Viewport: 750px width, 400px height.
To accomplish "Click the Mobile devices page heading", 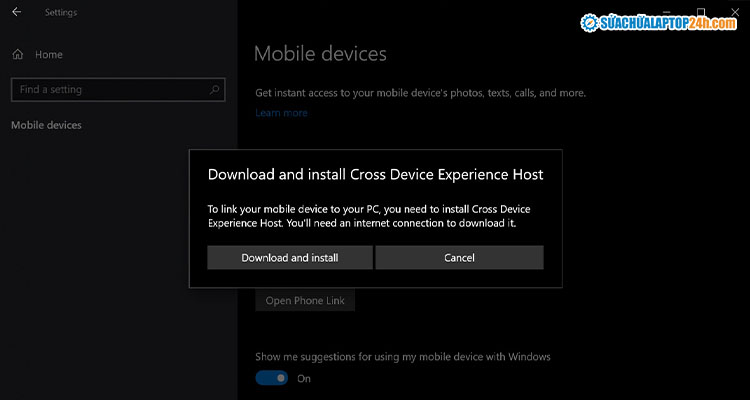I will (320, 53).
